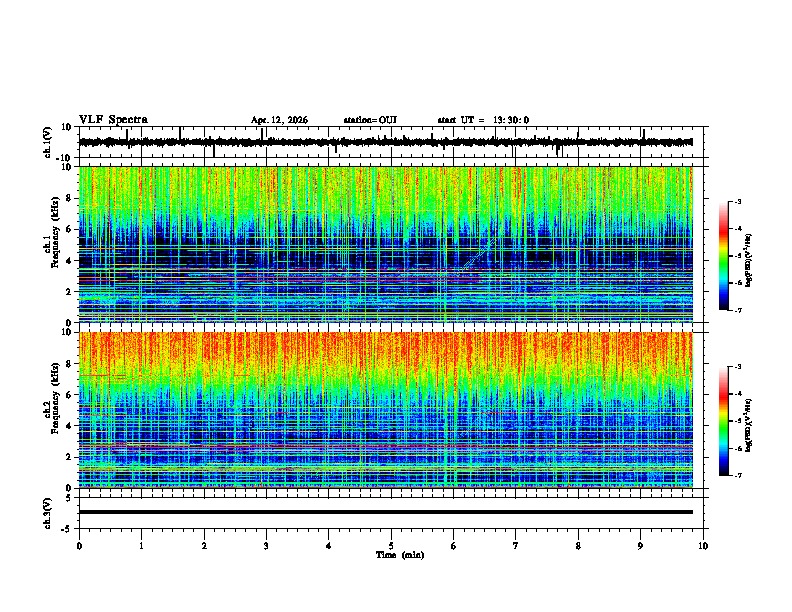792x612 pixels.
Task: Click the ch.1 "Frequency (kHz)" axis label
Action: 55,232
